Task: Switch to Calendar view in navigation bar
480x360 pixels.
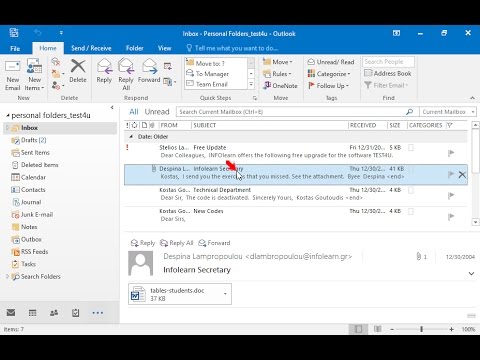Action: 32,313
